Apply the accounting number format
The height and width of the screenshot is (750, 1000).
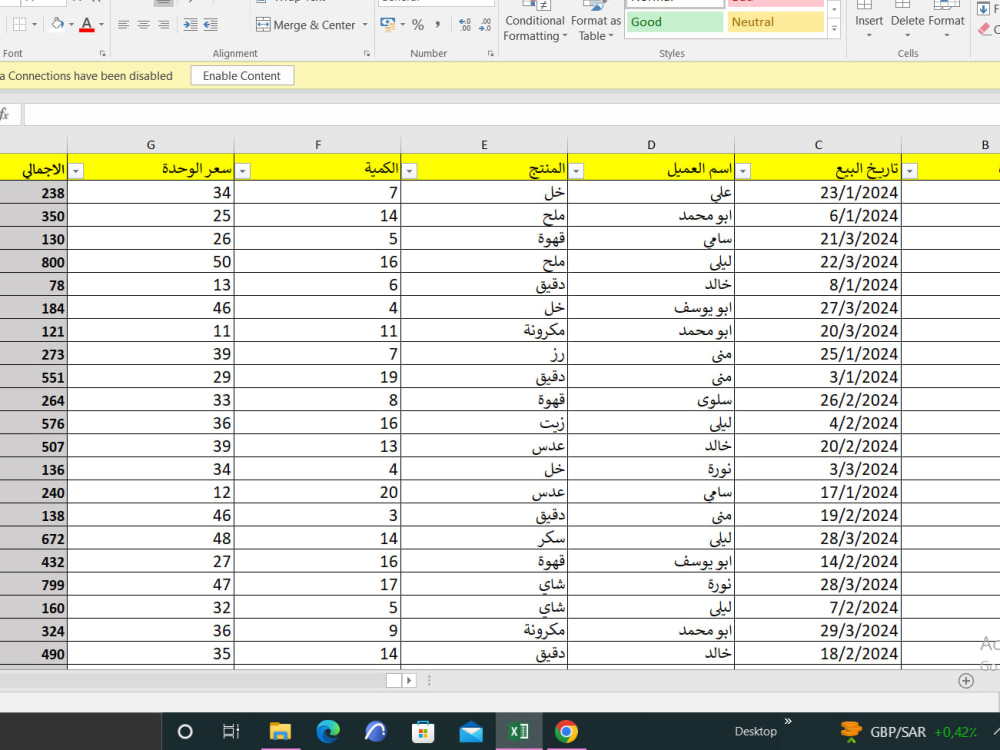point(387,24)
